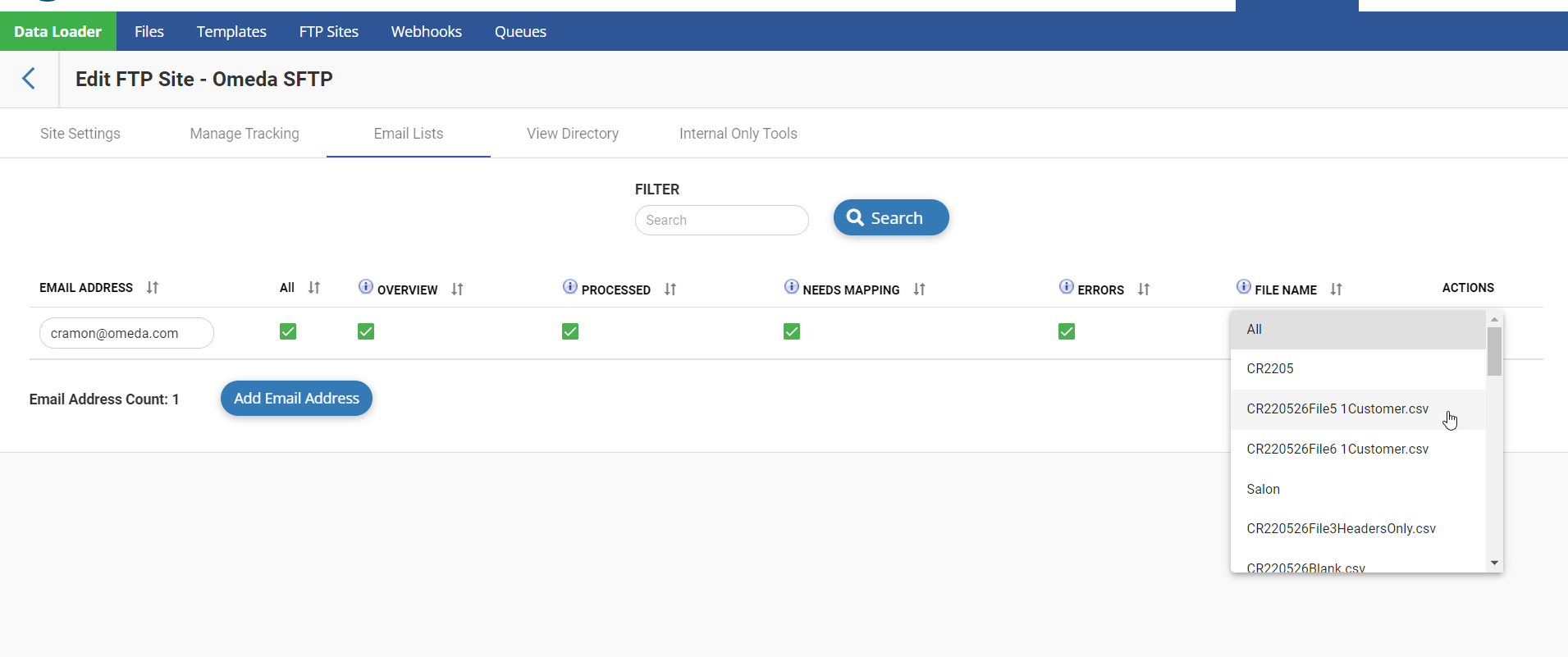
Task: Click into the Filter search field
Action: (x=722, y=221)
